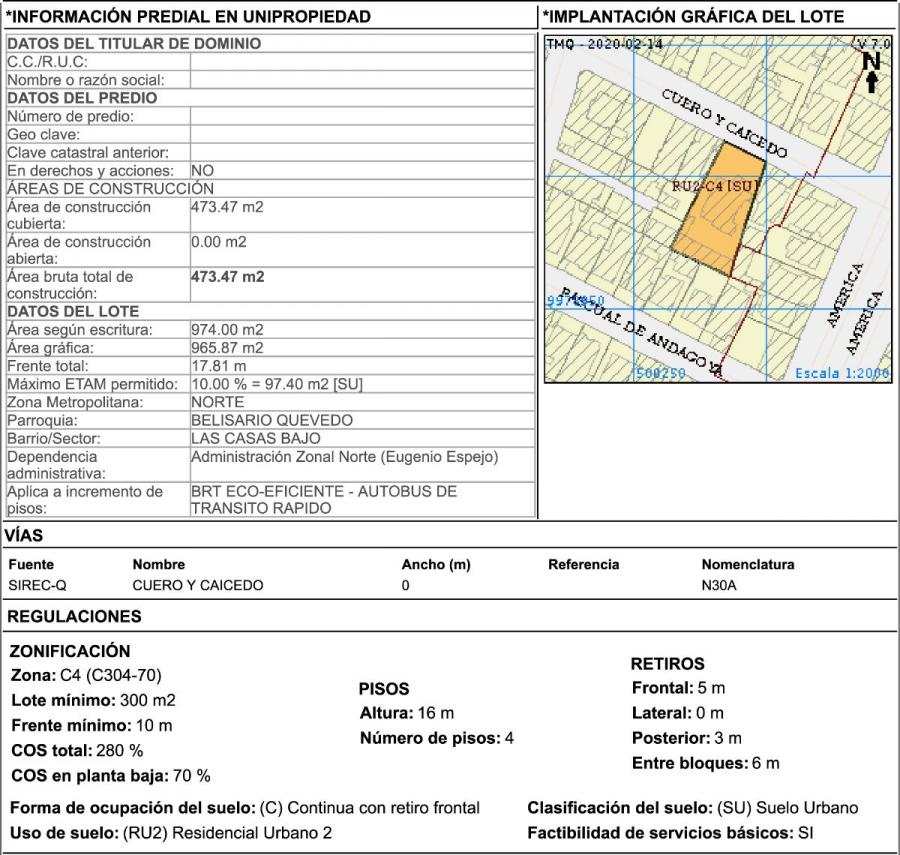The height and width of the screenshot is (855, 900).
Task: Click the RU2-C4 [SU] label on the map
Action: click(x=715, y=186)
